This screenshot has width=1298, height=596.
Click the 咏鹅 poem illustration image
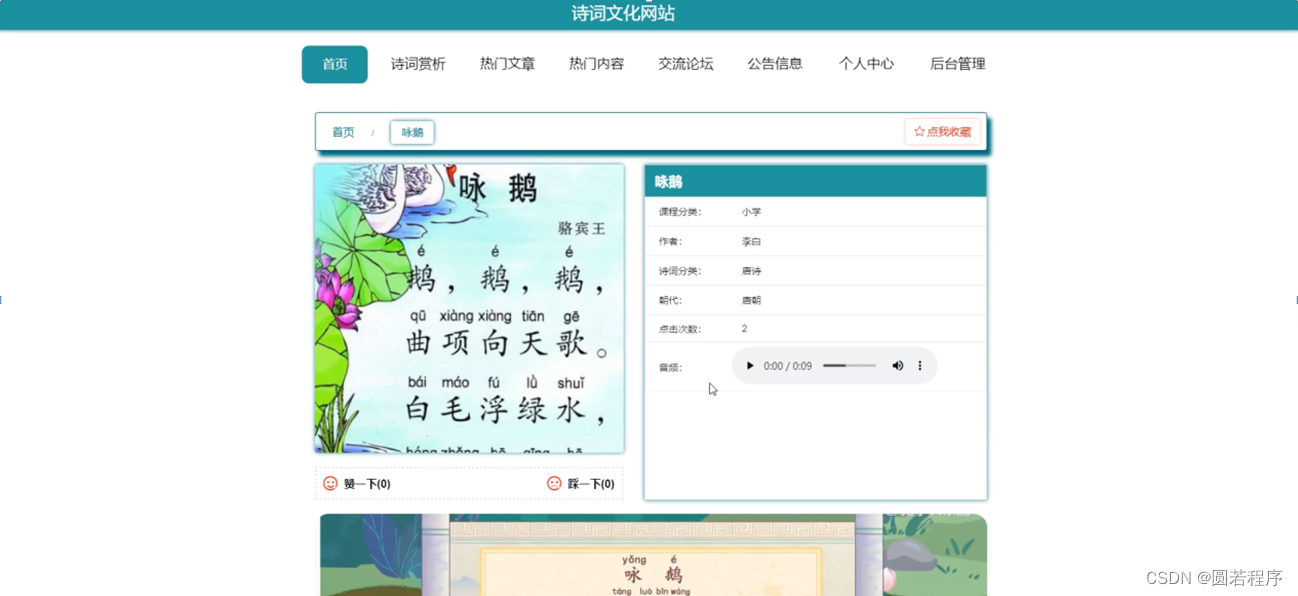point(469,308)
